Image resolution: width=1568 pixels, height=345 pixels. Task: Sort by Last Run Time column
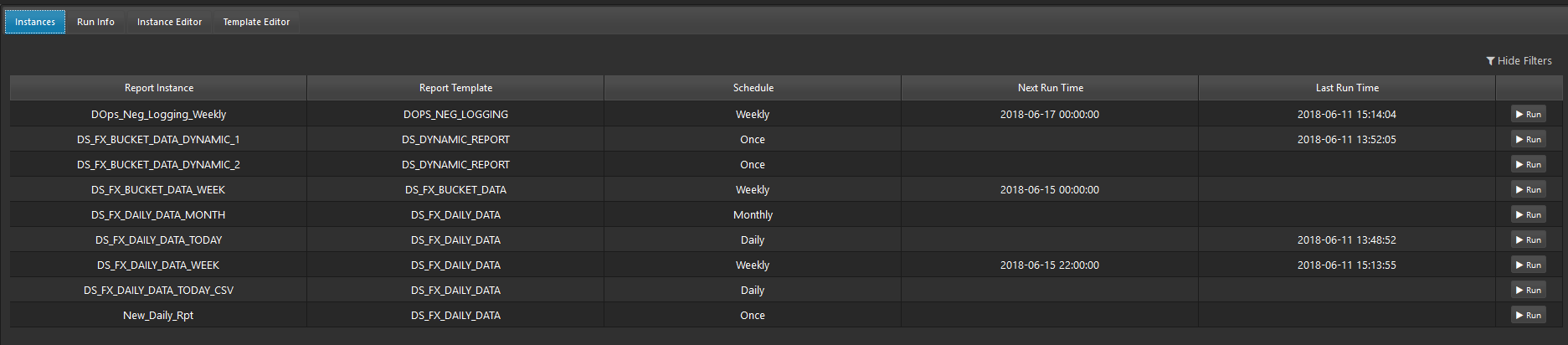1347,88
